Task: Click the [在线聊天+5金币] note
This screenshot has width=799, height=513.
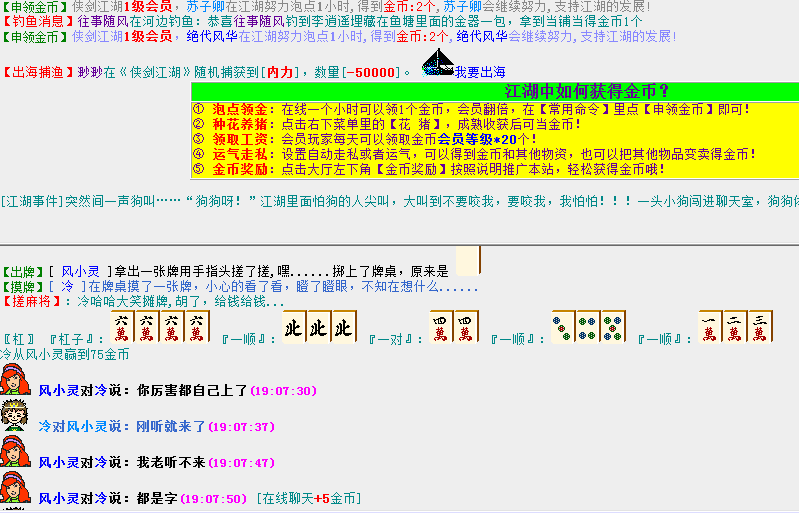Action: tap(309, 498)
